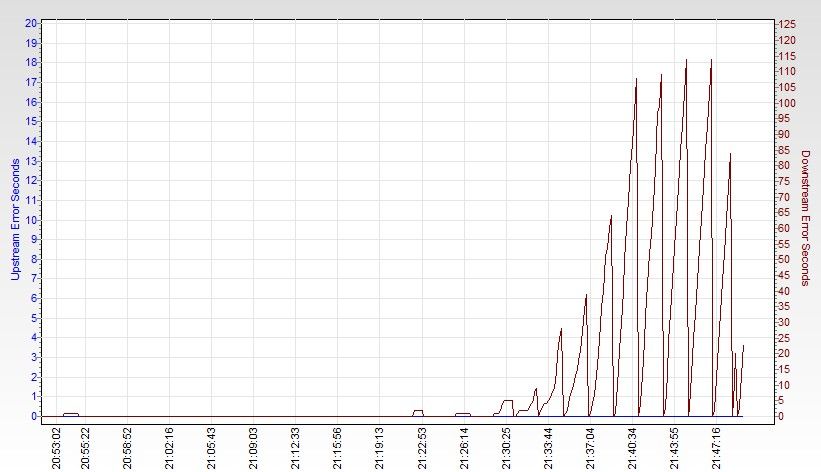This screenshot has width=821, height=472.
Task: Click downstream axis value 25
Action: pos(784,338)
